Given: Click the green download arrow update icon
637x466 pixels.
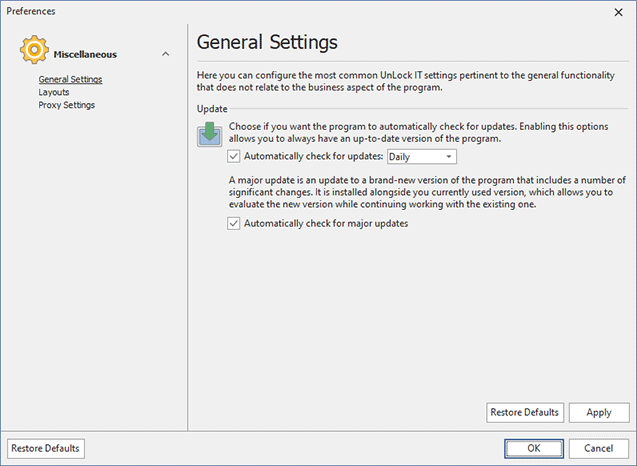Looking at the screenshot, I should (x=211, y=135).
